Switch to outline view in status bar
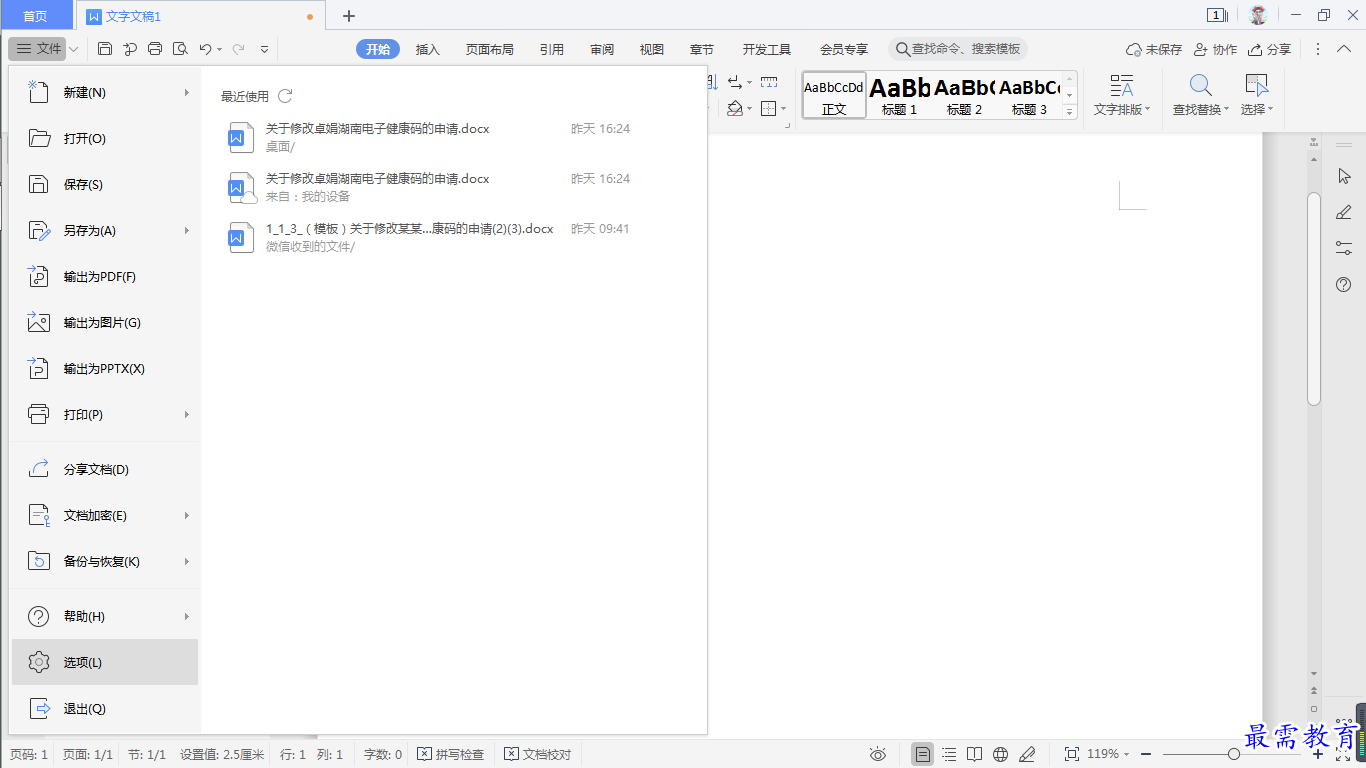 (949, 754)
